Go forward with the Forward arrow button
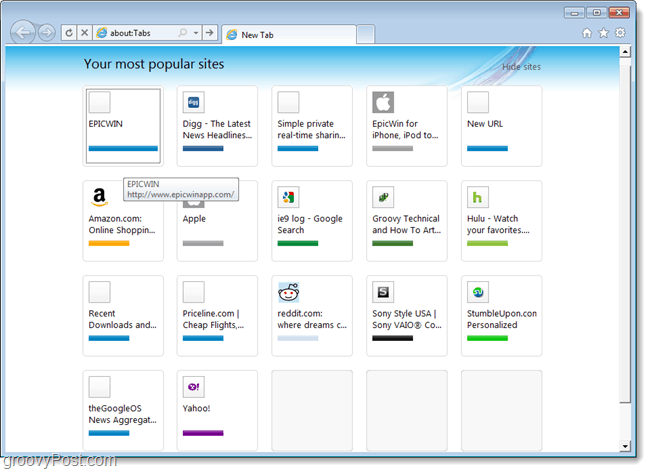Viewport: 650px width, 471px height. (x=46, y=33)
